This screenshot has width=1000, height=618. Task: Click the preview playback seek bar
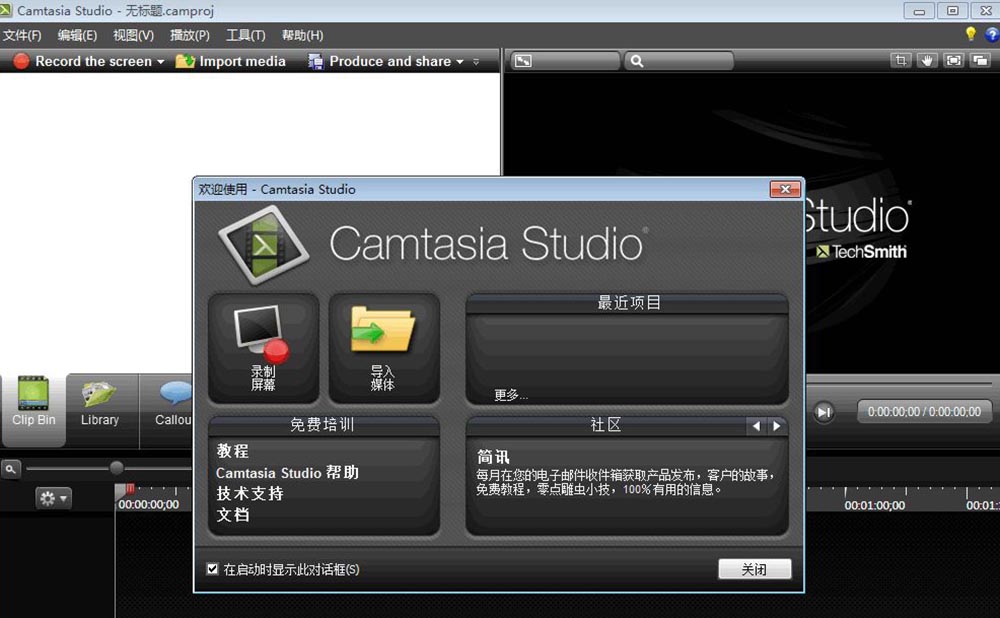pyautogui.click(x=902, y=384)
